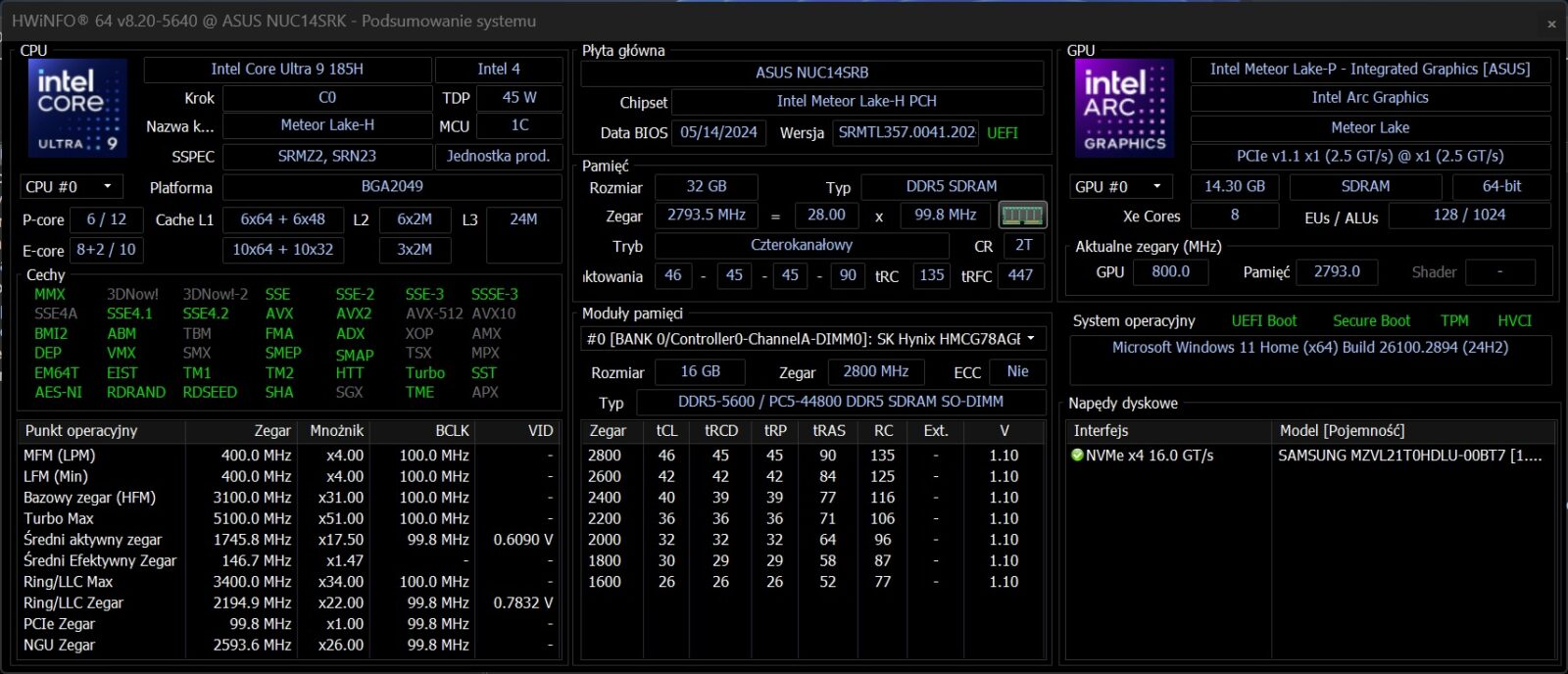Click the AVX2 feature label
Screen dimensions: 1568x674
(354, 313)
